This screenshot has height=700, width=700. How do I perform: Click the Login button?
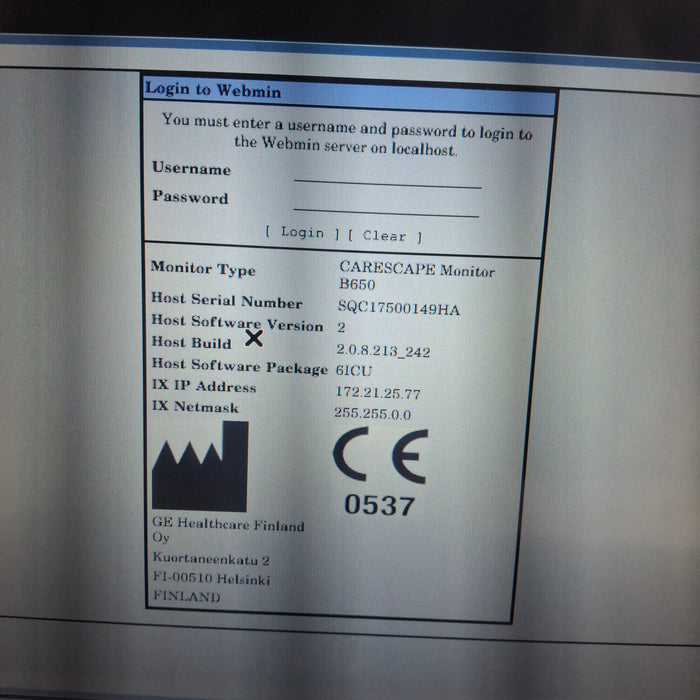pyautogui.click(x=302, y=233)
